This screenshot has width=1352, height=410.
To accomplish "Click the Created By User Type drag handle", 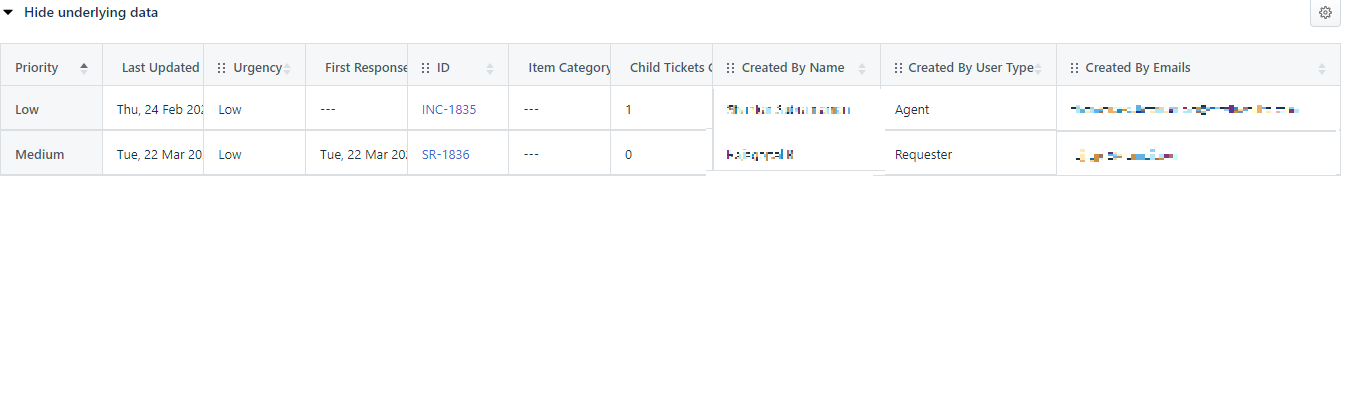I will 898,68.
